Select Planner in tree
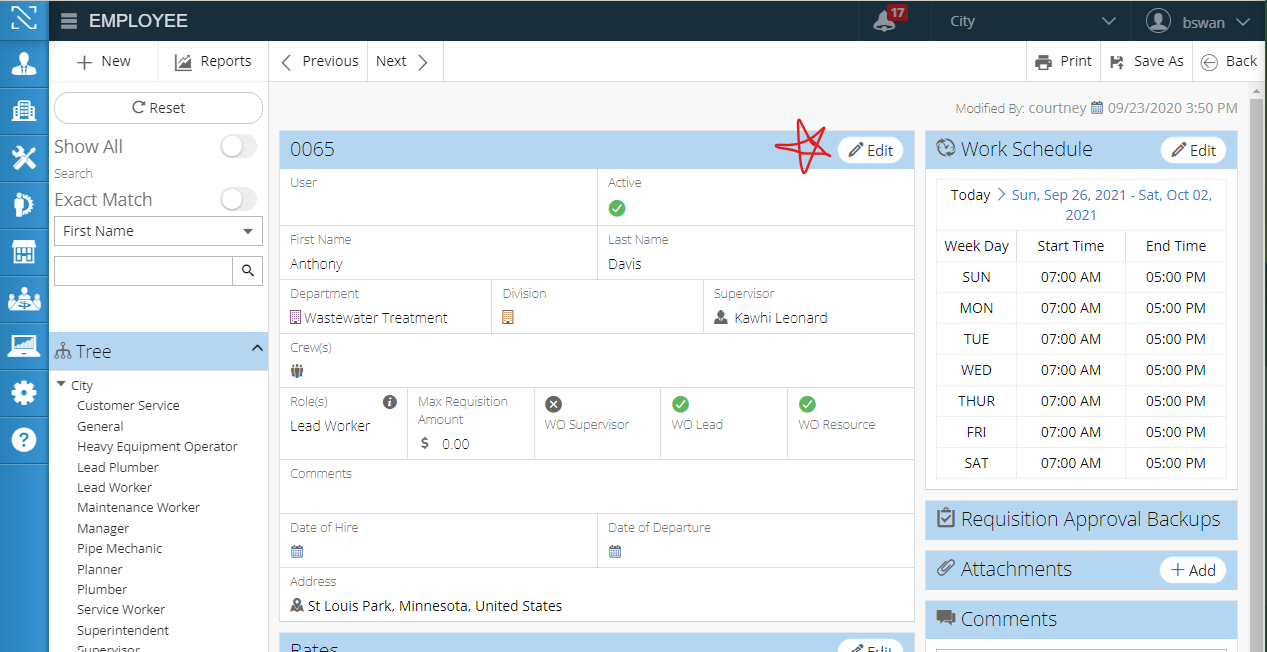The image size is (1267, 652). (100, 569)
